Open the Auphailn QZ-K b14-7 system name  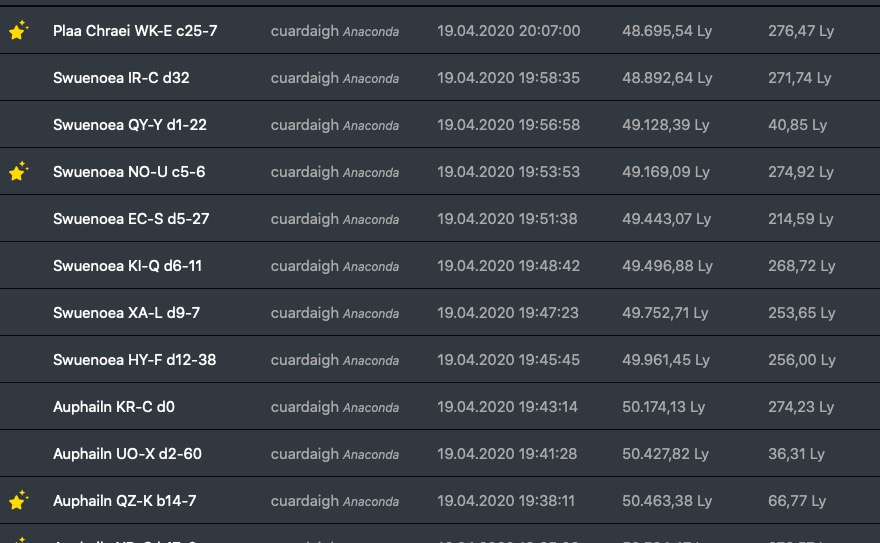124,501
